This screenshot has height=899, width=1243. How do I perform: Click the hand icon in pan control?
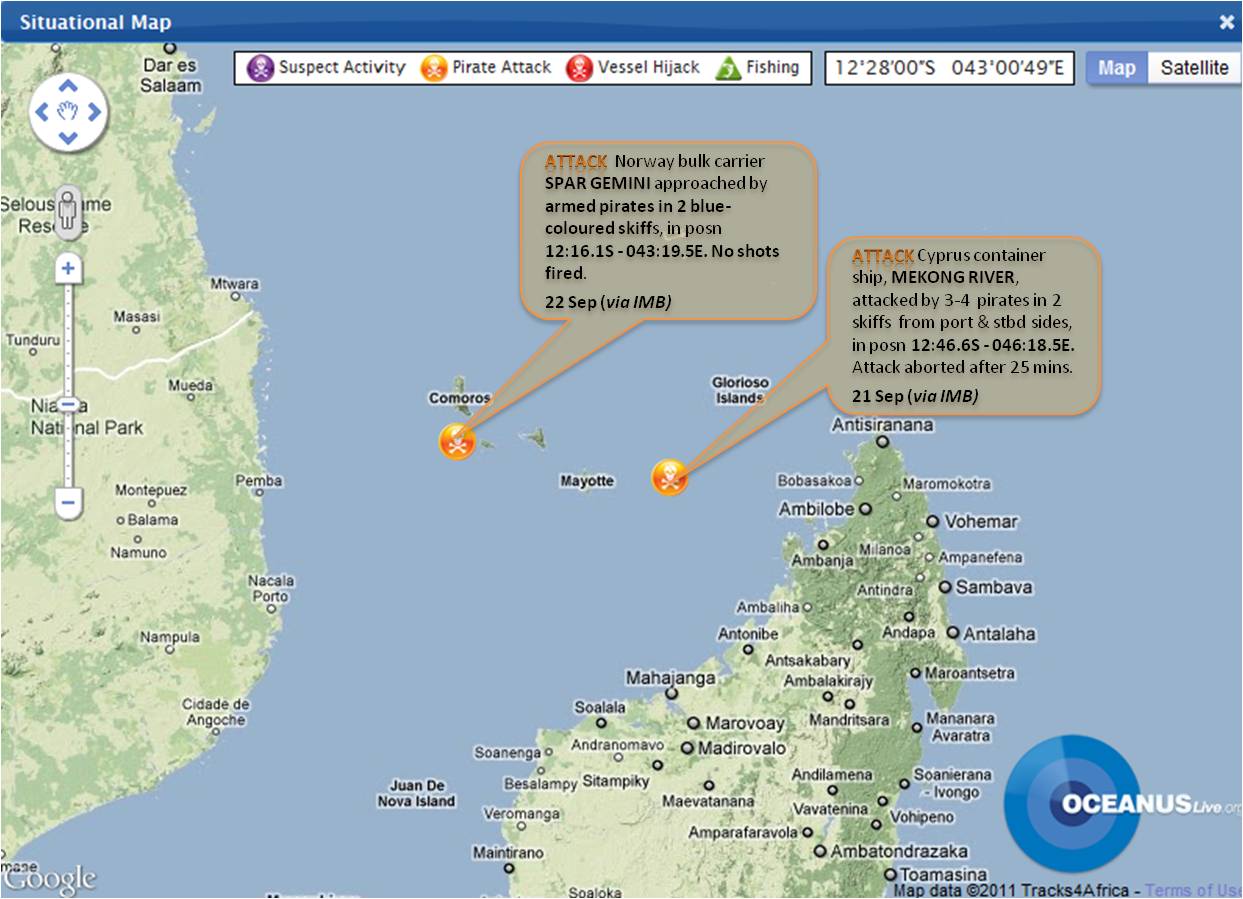click(x=68, y=112)
